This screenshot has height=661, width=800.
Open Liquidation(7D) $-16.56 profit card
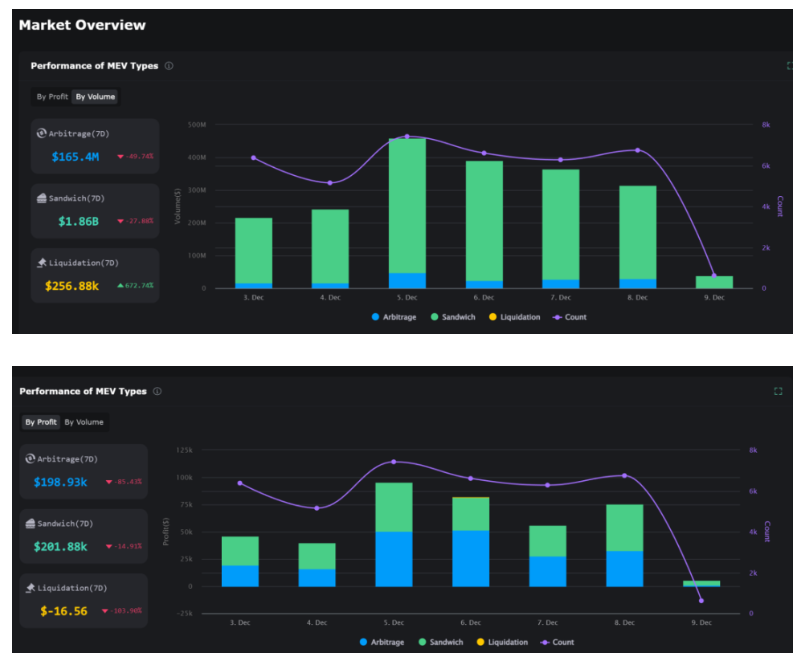coord(84,600)
